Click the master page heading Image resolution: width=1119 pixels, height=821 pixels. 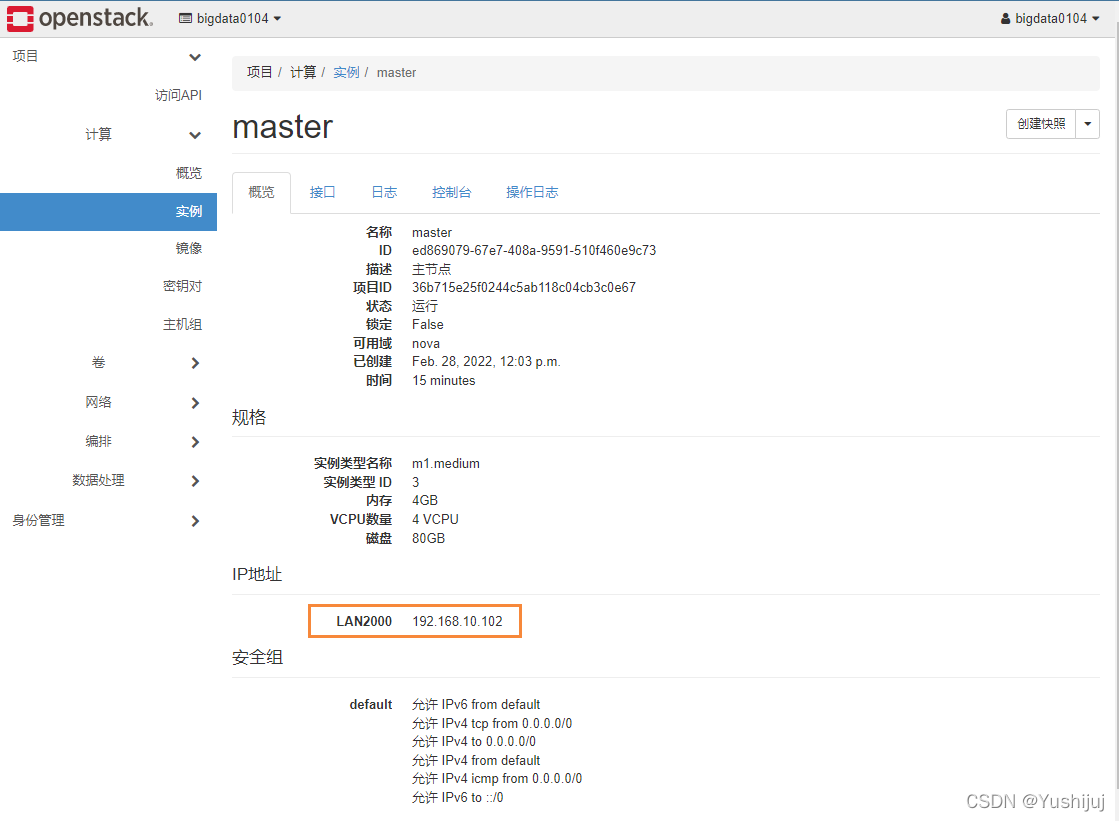tap(283, 127)
